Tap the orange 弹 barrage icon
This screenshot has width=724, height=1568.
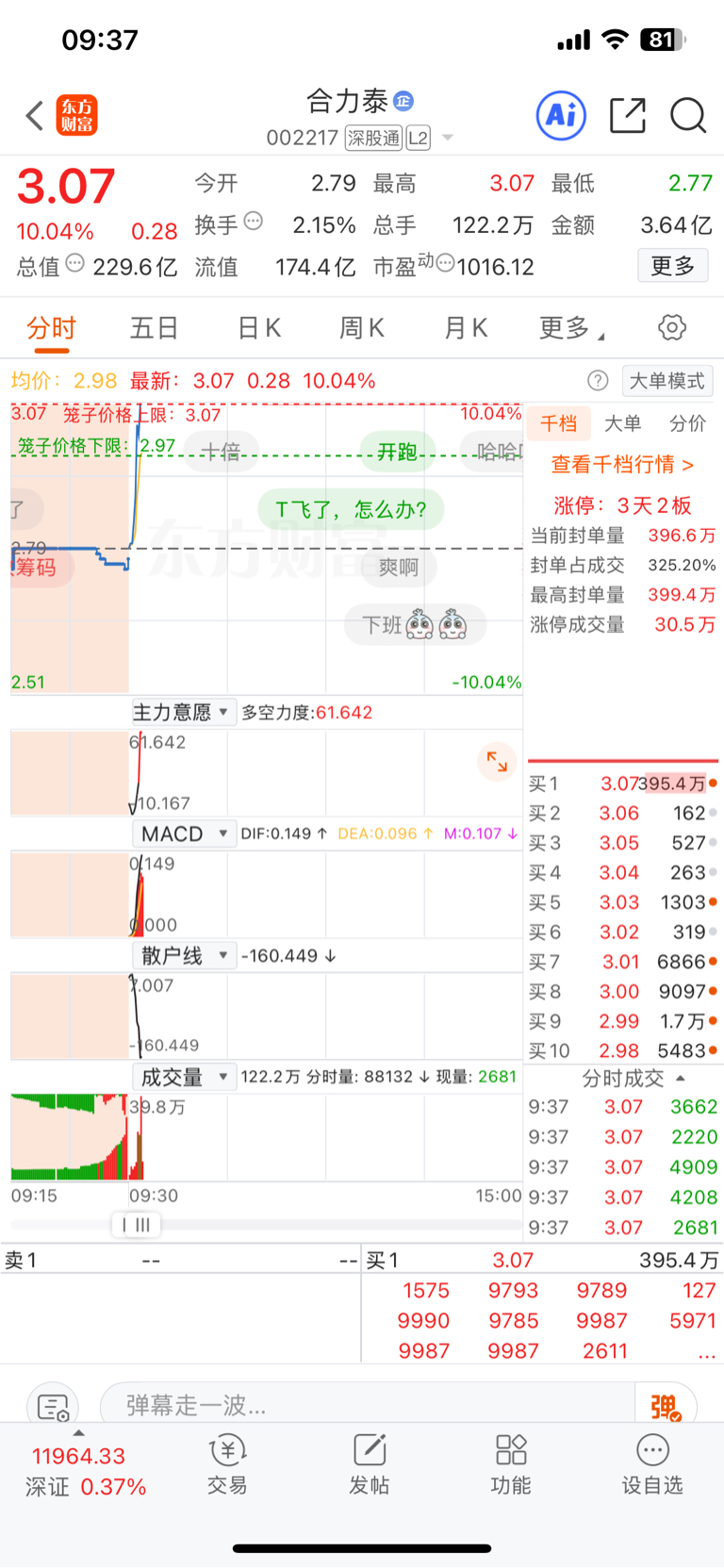(666, 1407)
